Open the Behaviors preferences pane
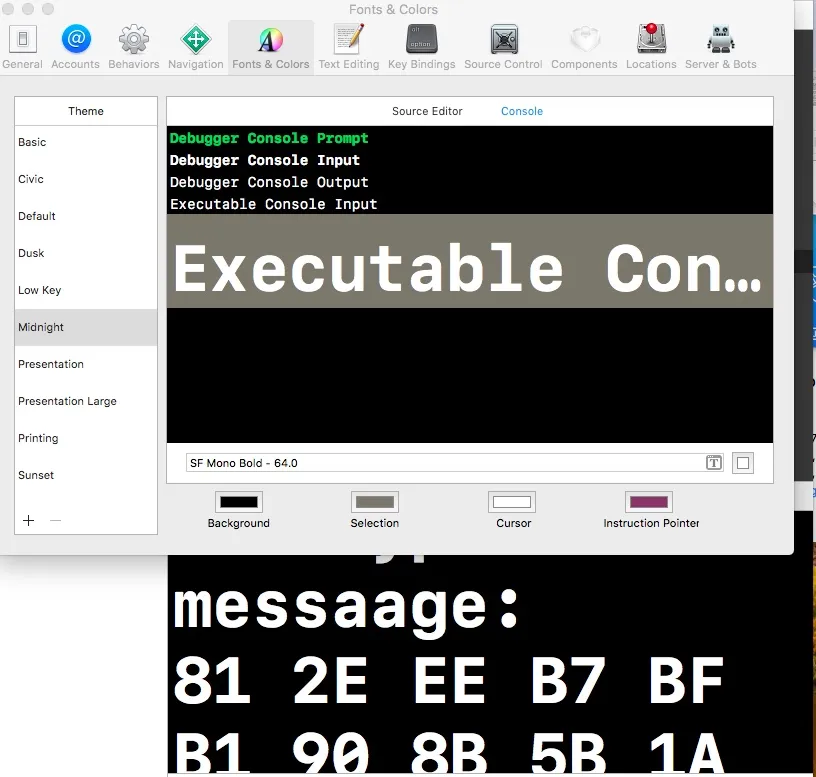 pyautogui.click(x=134, y=47)
